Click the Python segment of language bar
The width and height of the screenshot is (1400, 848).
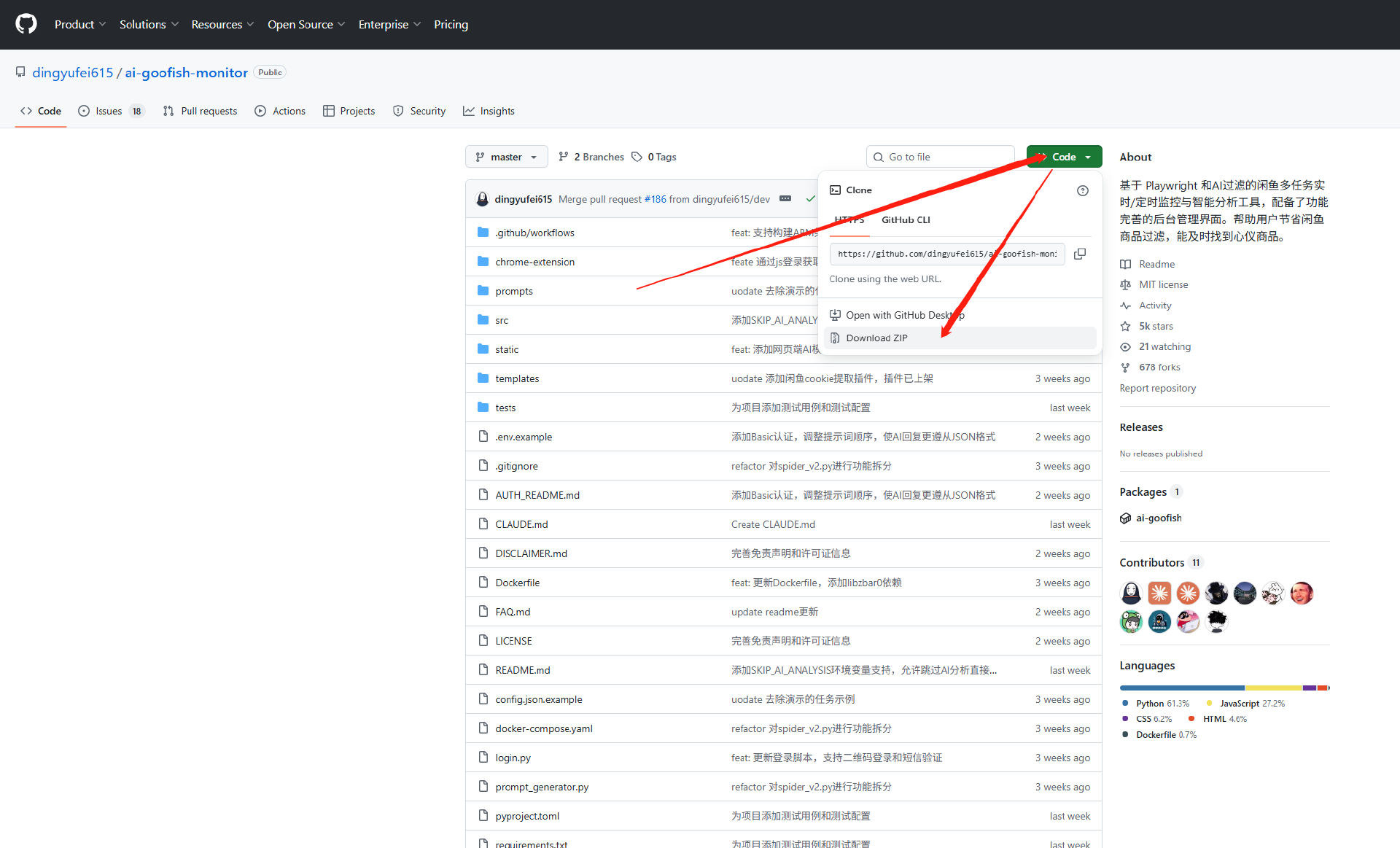click(x=1182, y=688)
